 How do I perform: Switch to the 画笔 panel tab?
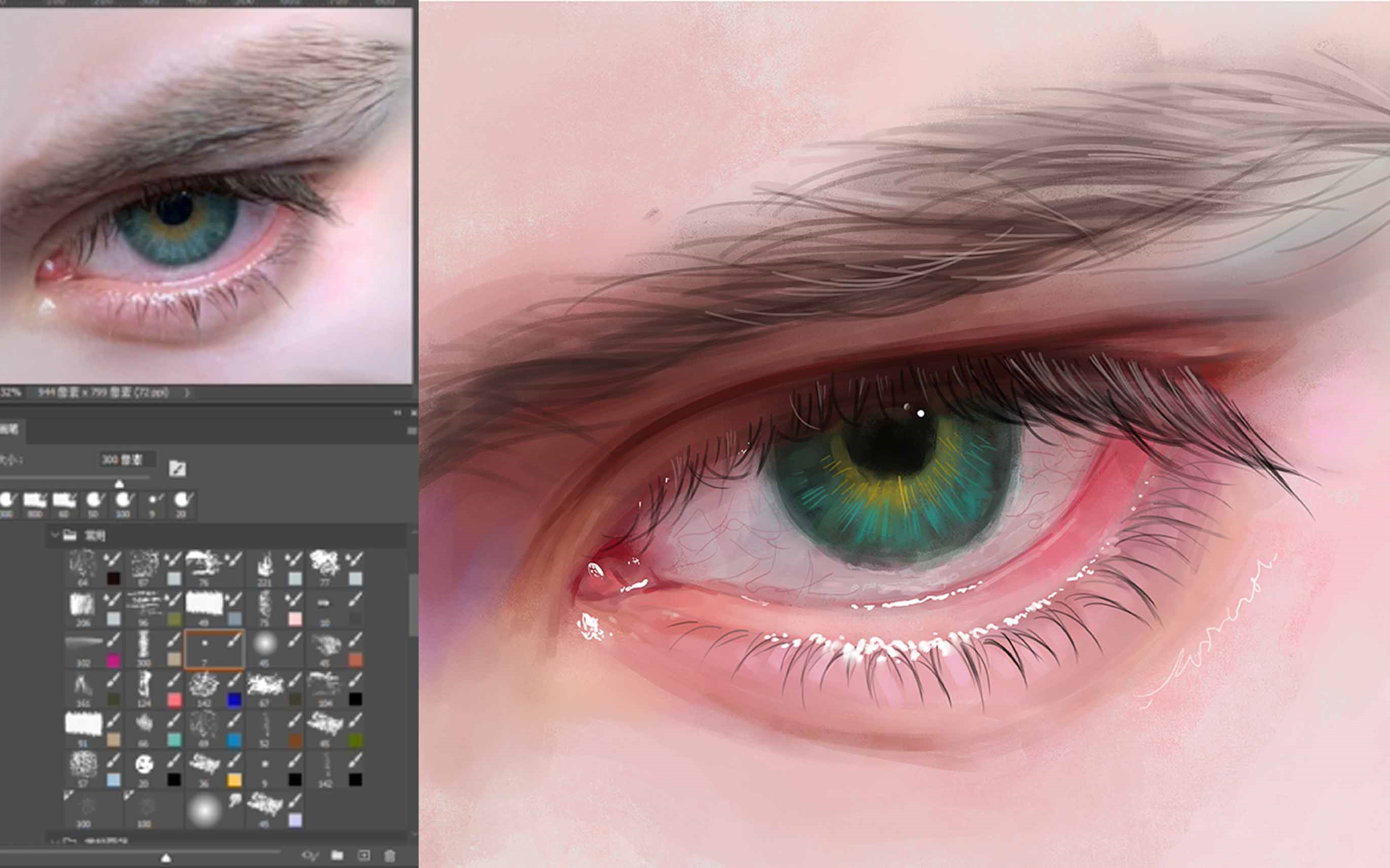point(9,429)
